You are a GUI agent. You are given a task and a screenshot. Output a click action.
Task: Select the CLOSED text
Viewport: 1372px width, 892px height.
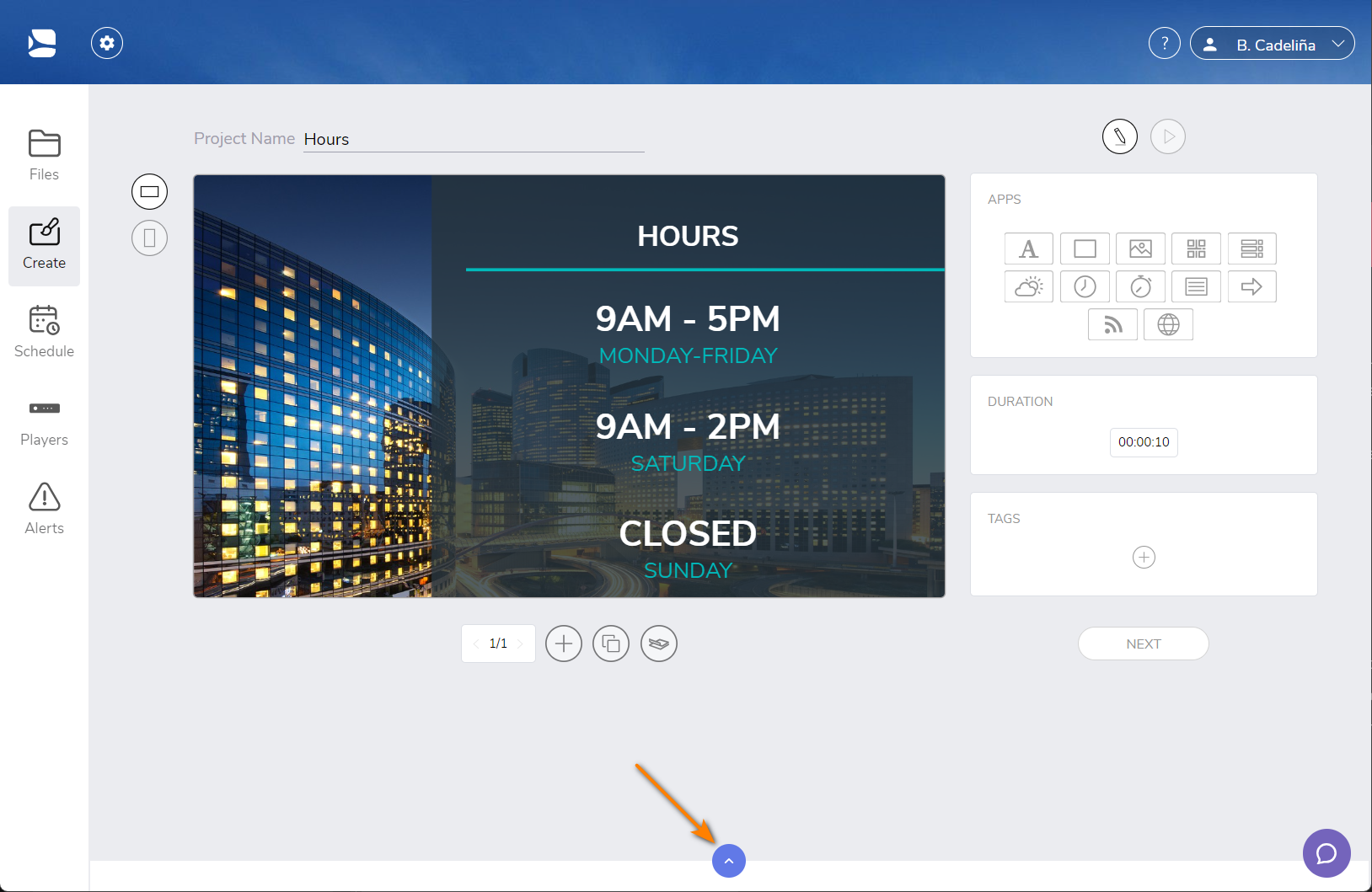pyautogui.click(x=688, y=534)
